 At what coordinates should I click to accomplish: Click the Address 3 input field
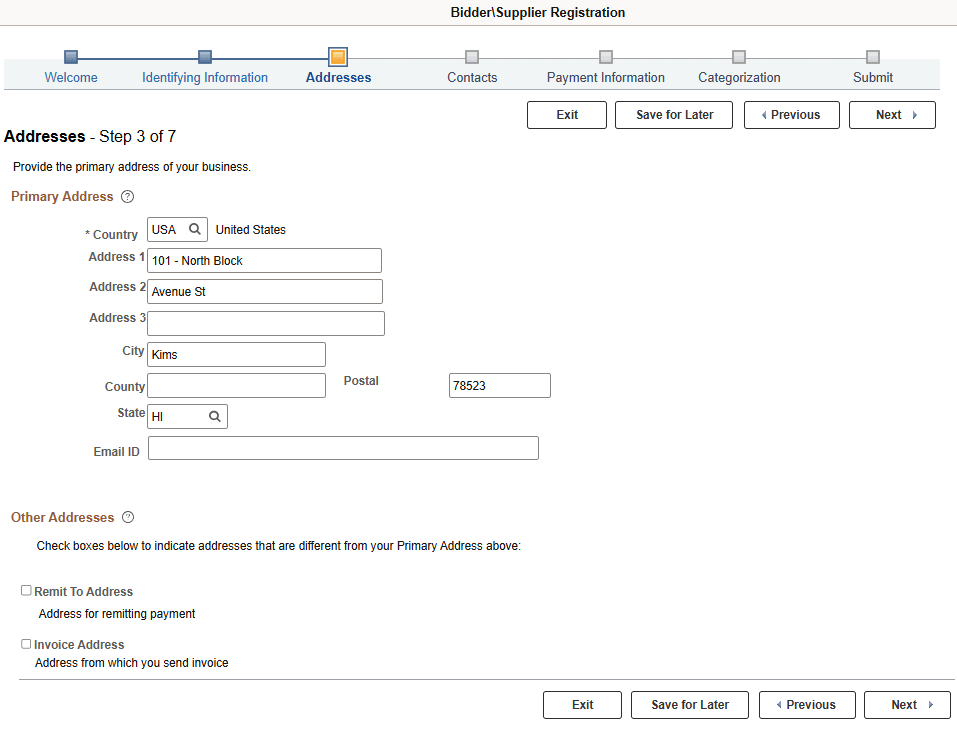click(x=265, y=323)
